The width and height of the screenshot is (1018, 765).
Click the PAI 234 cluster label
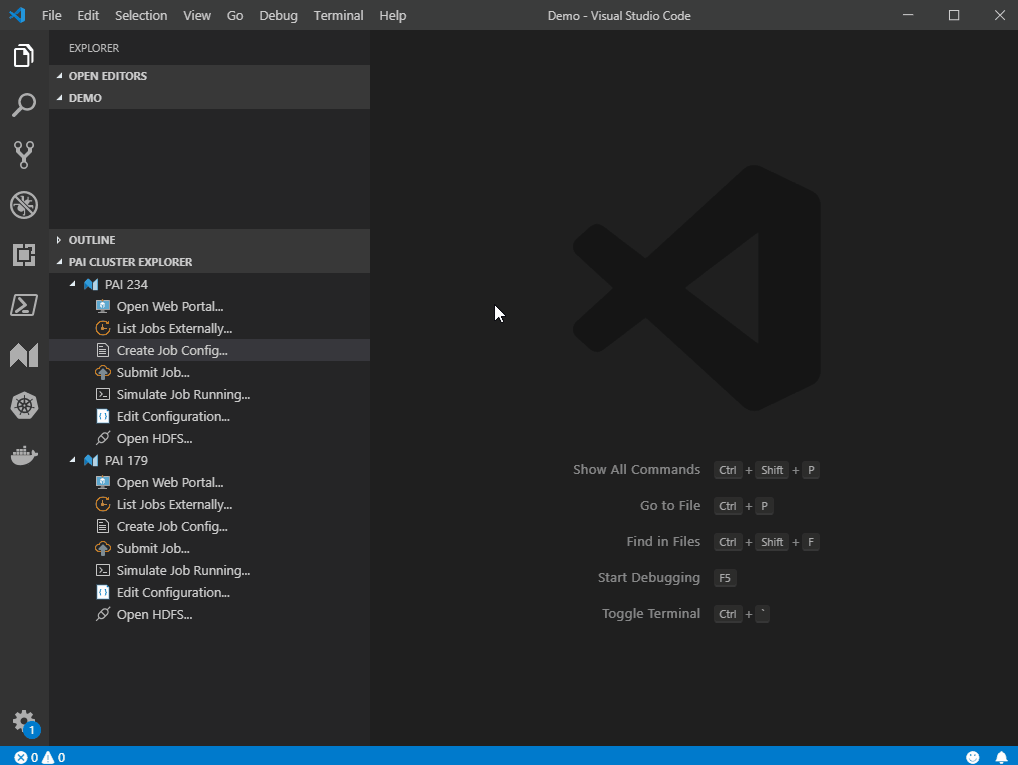click(x=127, y=284)
